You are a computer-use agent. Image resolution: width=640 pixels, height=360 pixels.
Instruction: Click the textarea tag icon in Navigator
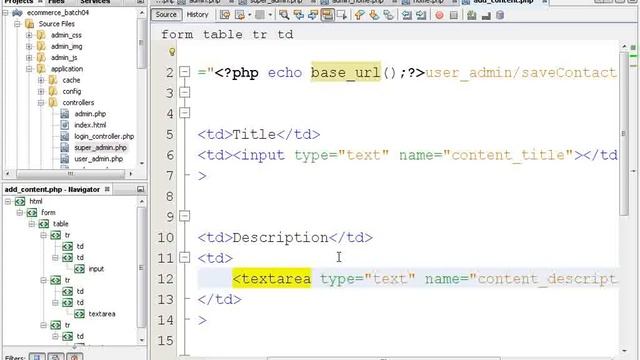click(79, 314)
